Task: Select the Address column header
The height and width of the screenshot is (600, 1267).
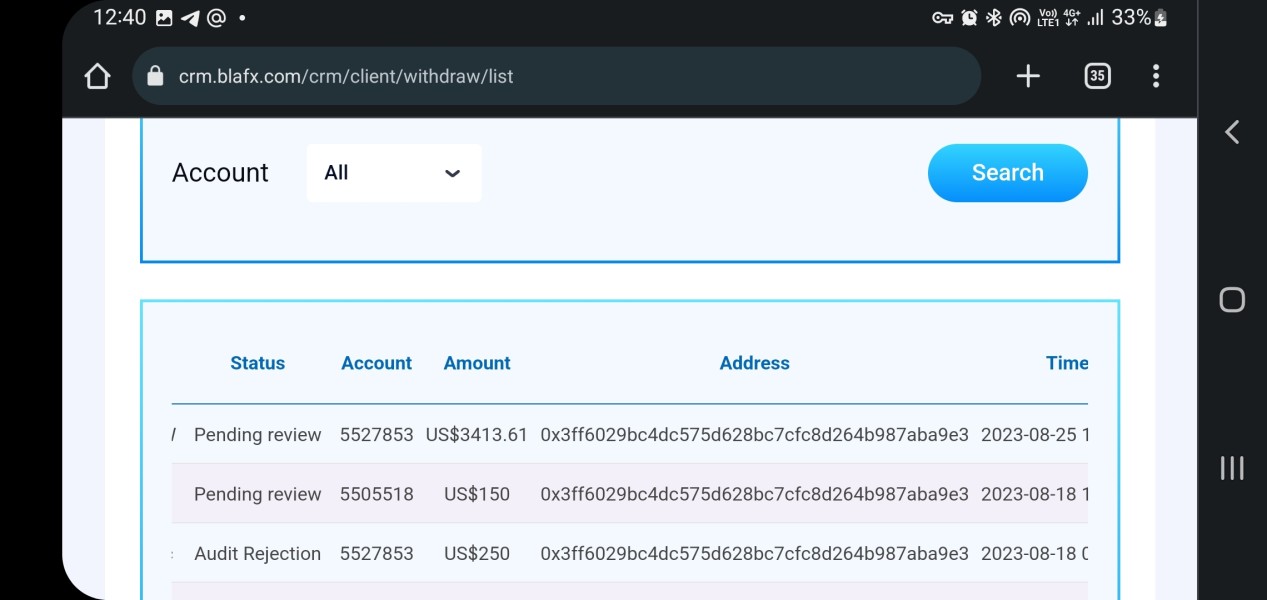Action: 754,363
